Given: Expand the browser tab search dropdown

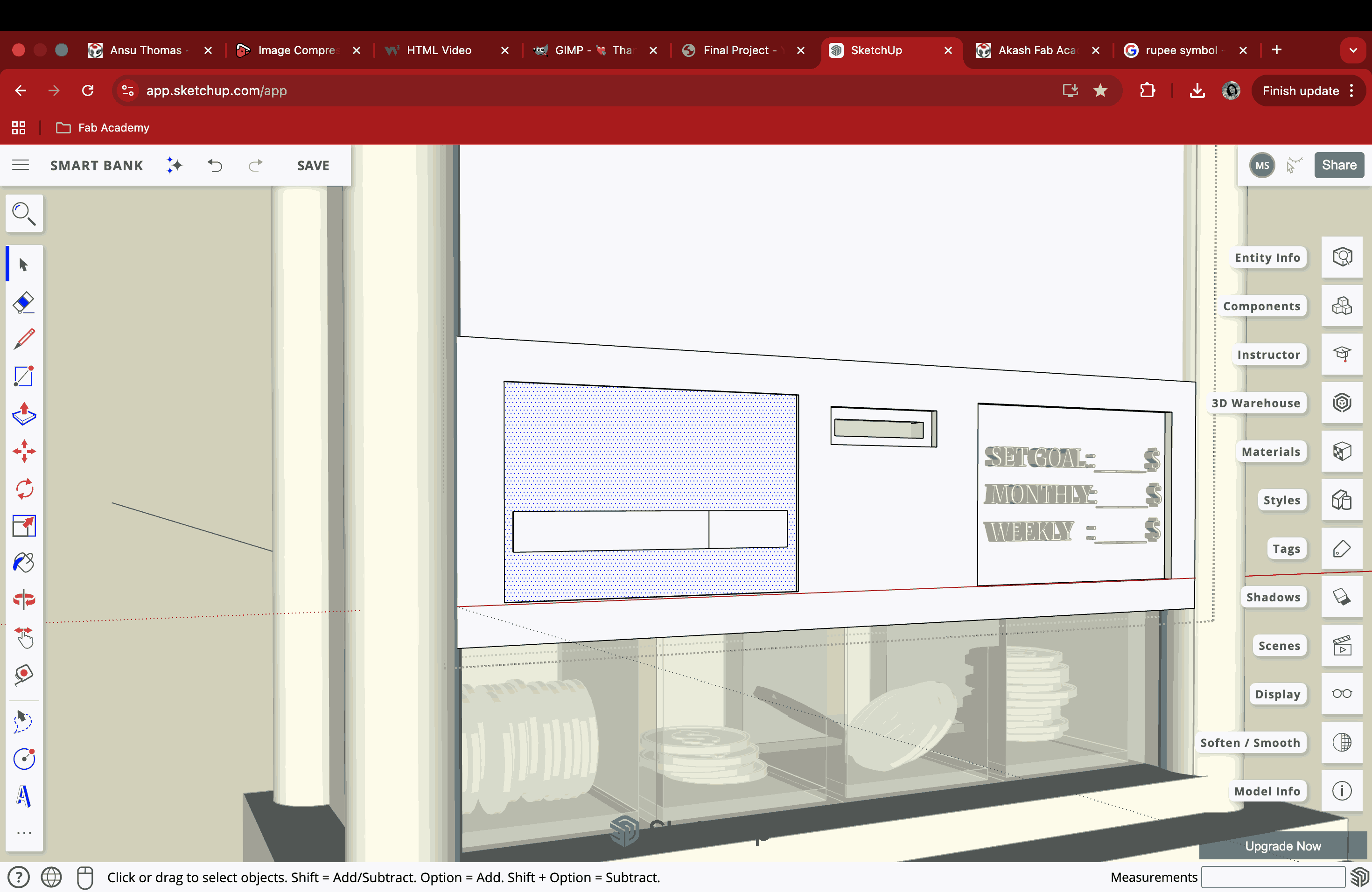Looking at the screenshot, I should tap(1352, 50).
